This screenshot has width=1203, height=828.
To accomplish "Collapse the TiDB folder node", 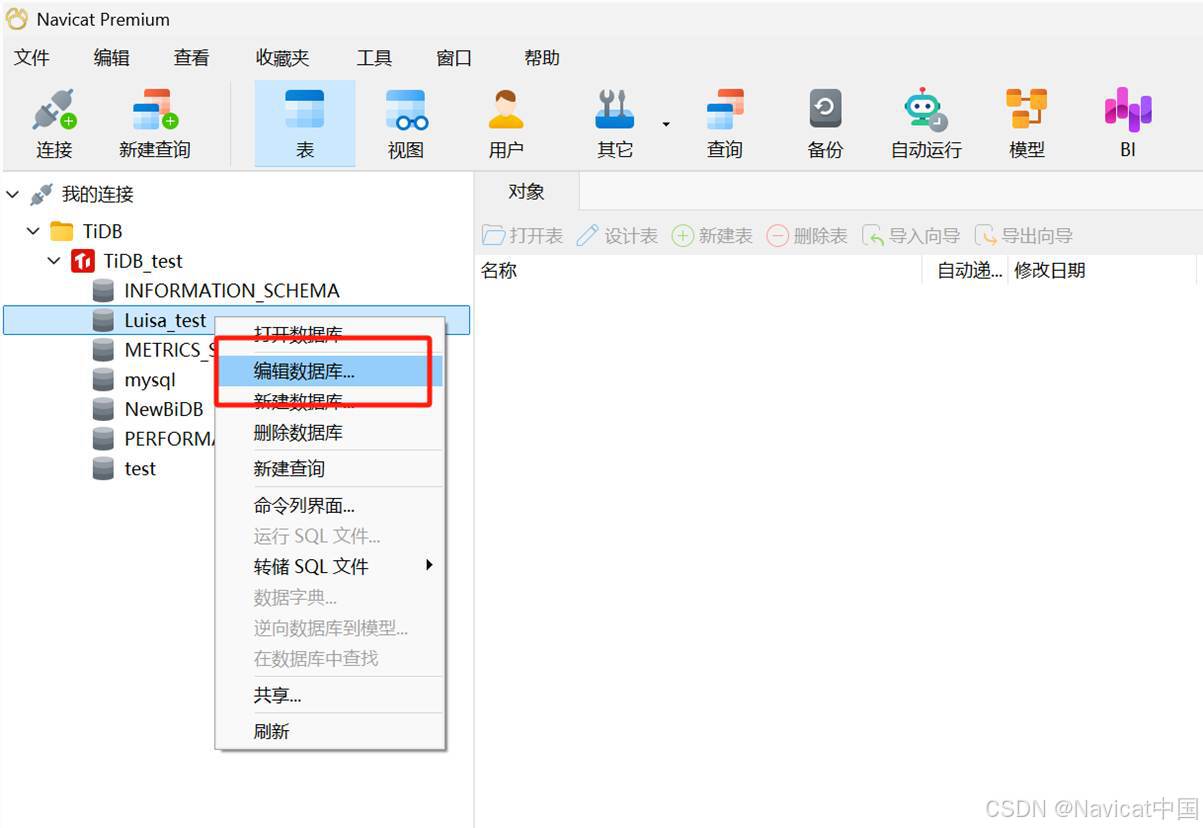I will 34,231.
